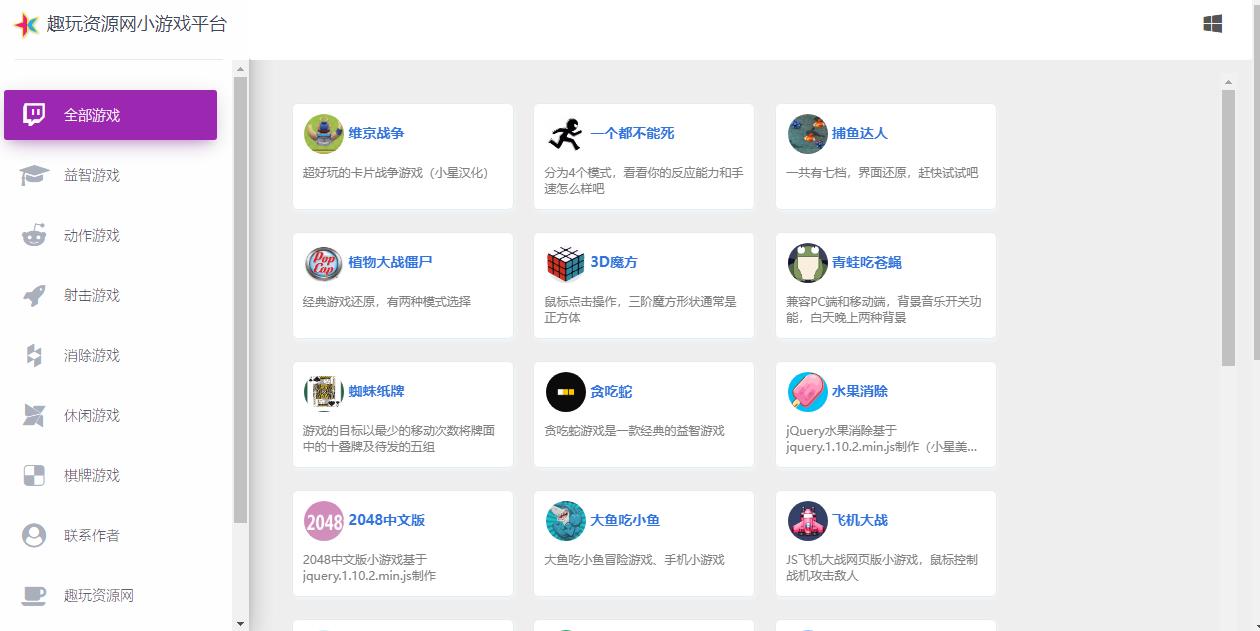
Task: Click the rocket icon for 射击游戏
Action: (x=34, y=295)
